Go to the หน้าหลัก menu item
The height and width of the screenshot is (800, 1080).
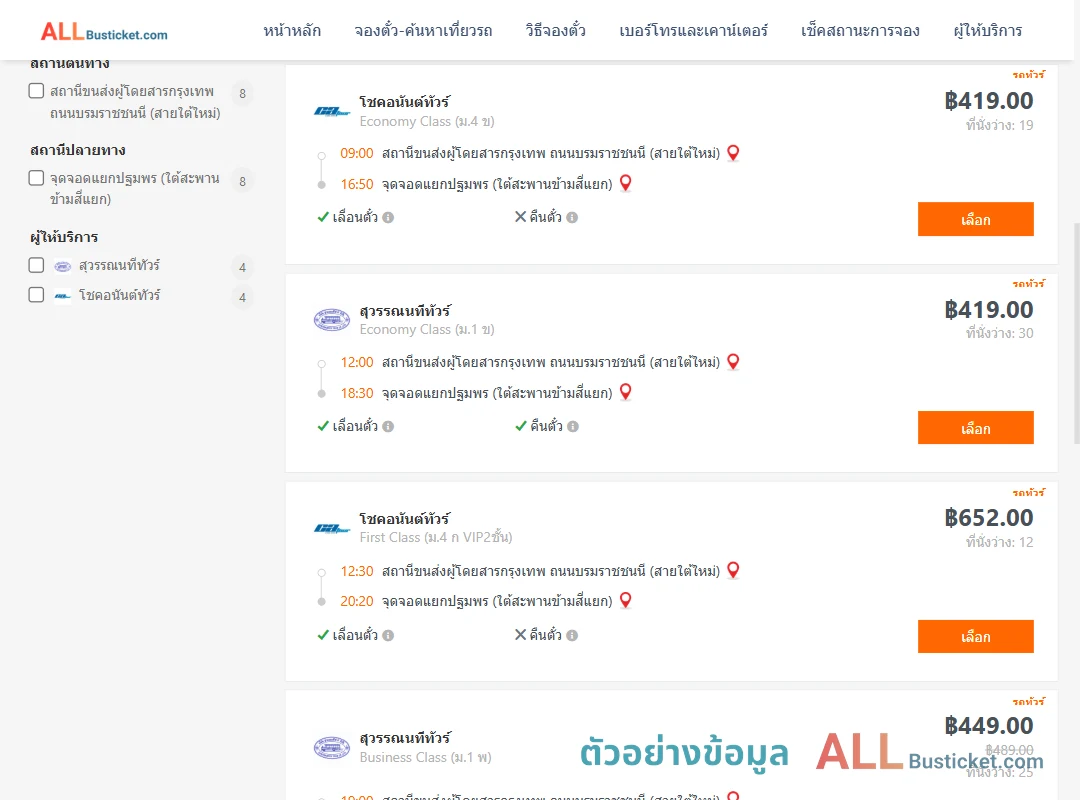(x=292, y=31)
